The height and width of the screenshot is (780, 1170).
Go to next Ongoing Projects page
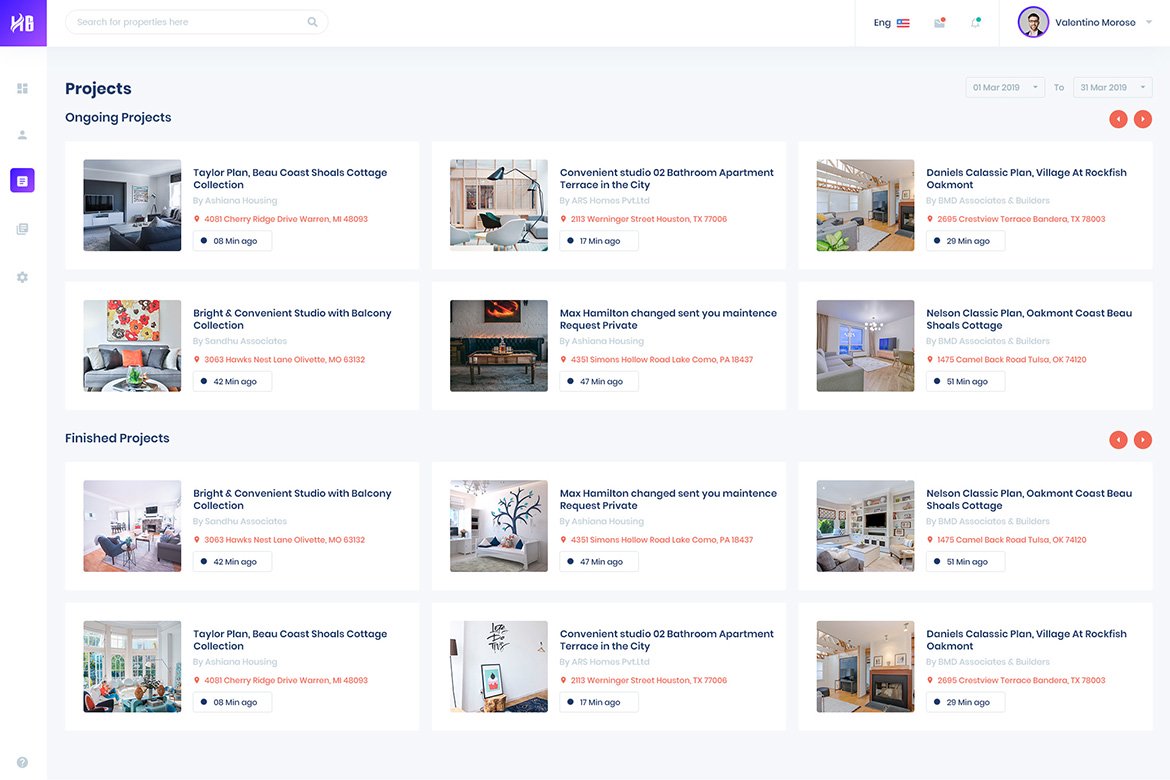coord(1142,119)
